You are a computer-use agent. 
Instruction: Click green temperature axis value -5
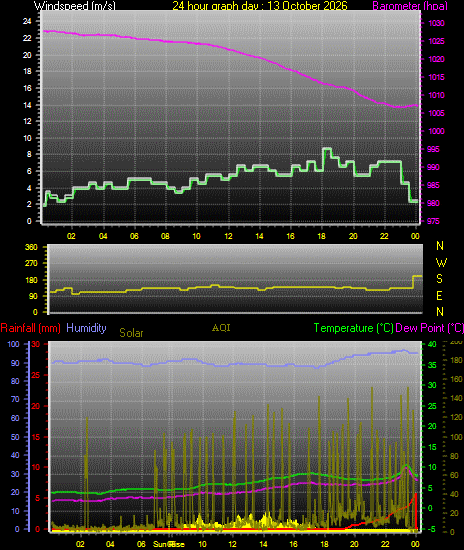pyautogui.click(x=432, y=529)
